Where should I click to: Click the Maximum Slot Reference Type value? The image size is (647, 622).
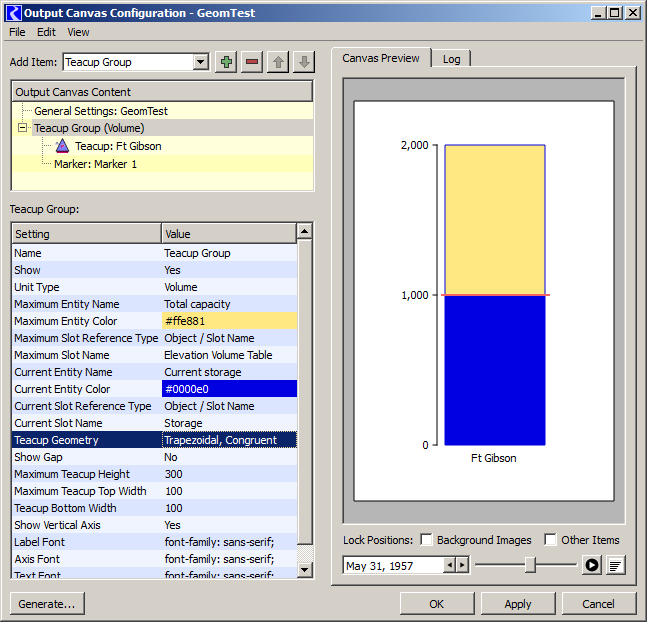point(229,338)
